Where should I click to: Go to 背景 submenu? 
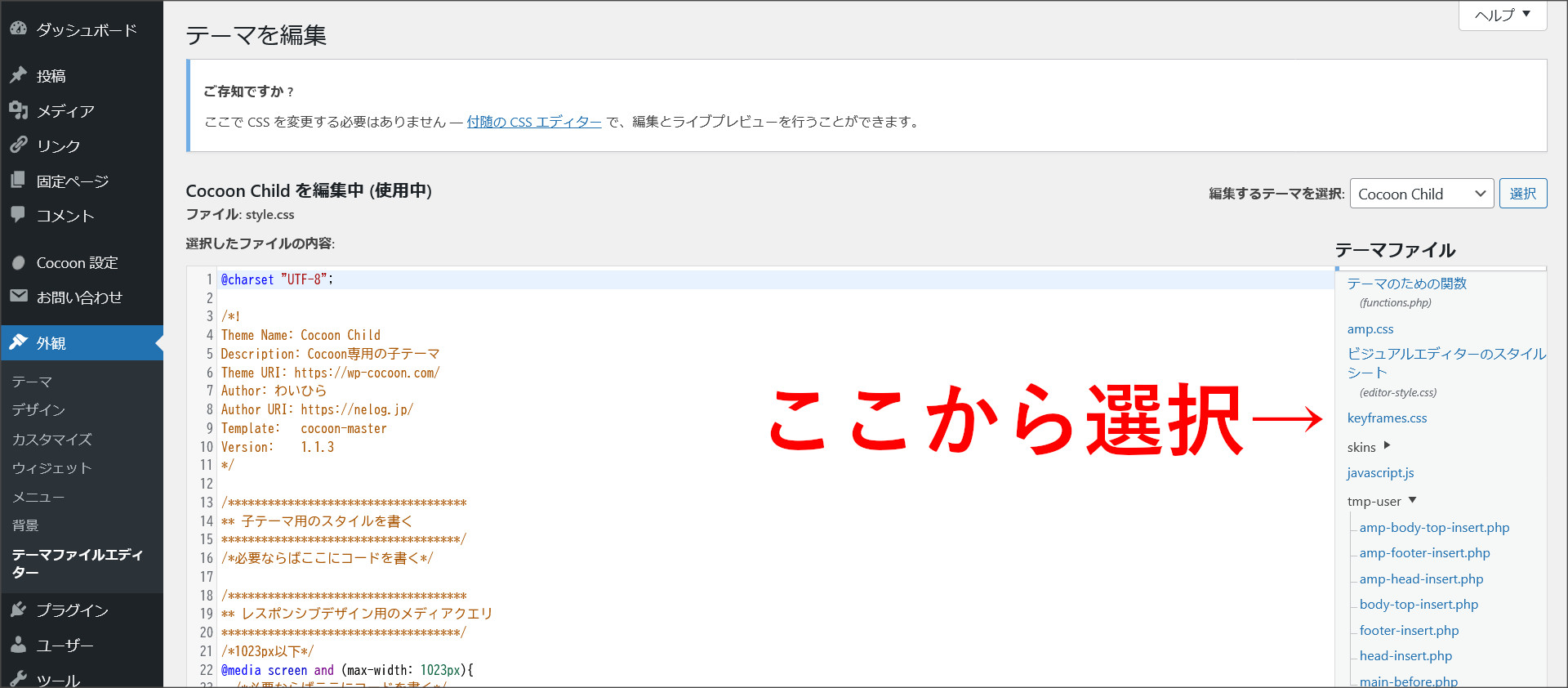pos(25,525)
